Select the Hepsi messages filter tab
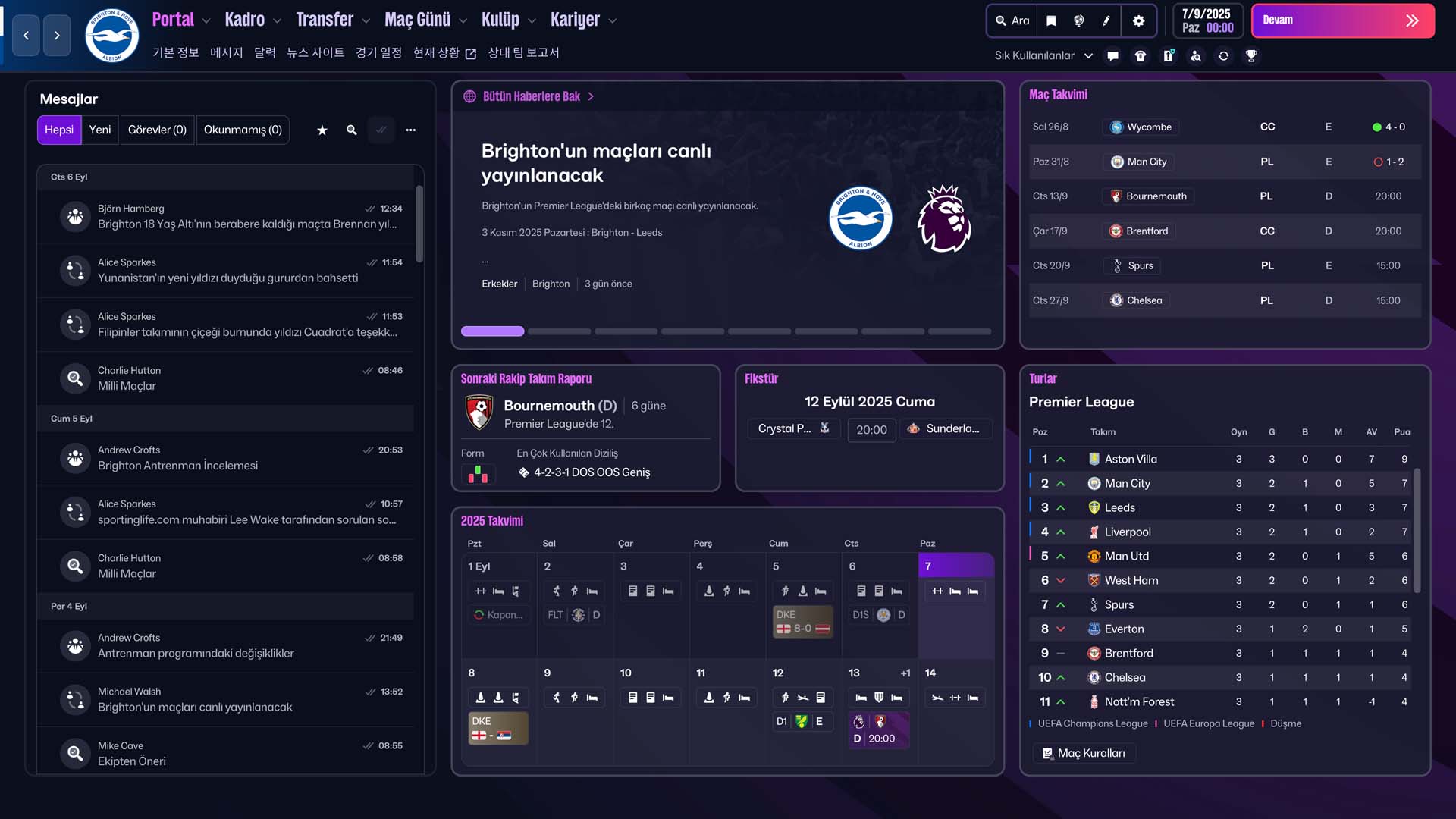This screenshot has height=819, width=1456. tap(59, 130)
